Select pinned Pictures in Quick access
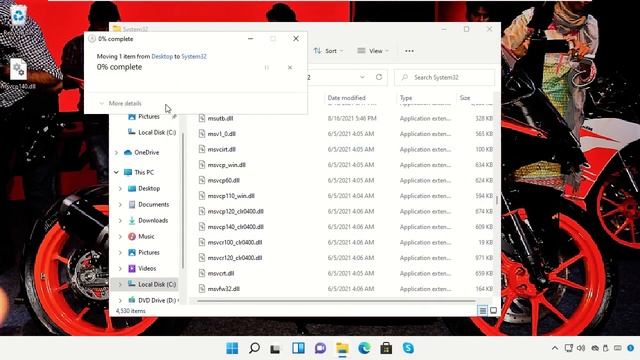This screenshot has height=360, width=640. (x=149, y=116)
